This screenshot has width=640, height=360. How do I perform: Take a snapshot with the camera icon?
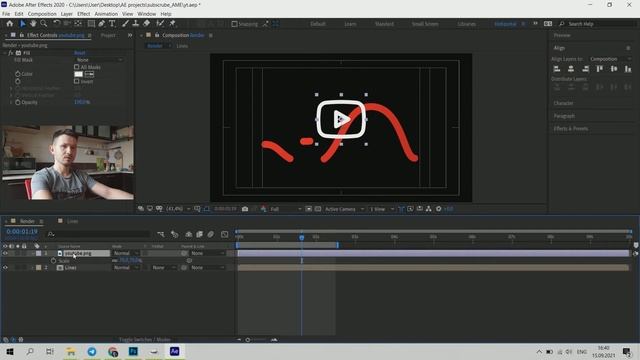point(245,209)
